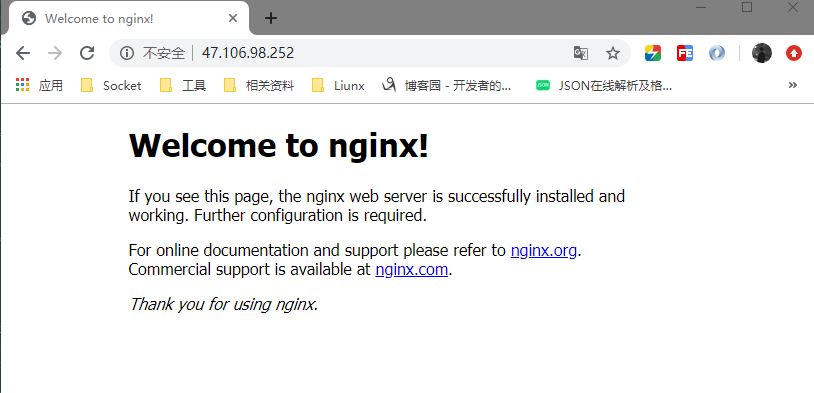Click the Welcome to nginx! heading
Viewport: 814px width, 393px height.
tap(279, 145)
